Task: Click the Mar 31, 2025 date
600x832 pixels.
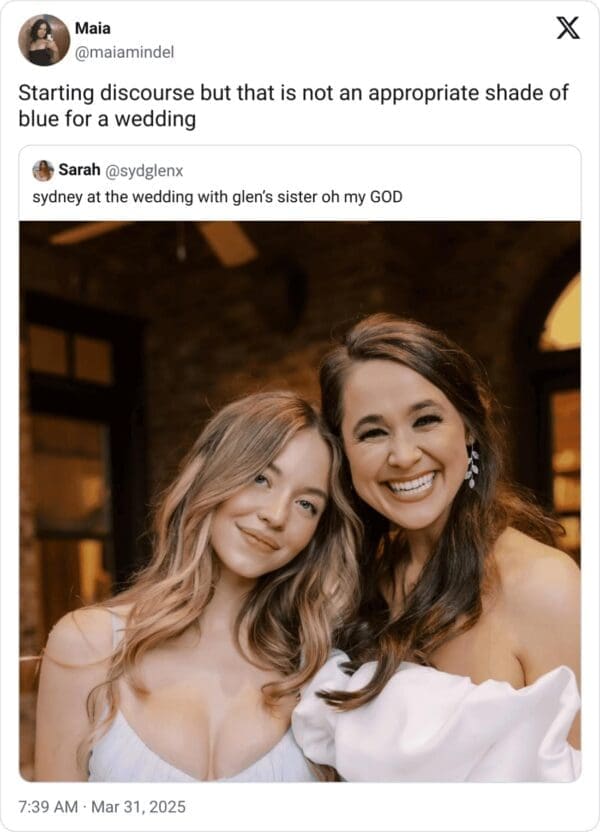Action: 142,807
